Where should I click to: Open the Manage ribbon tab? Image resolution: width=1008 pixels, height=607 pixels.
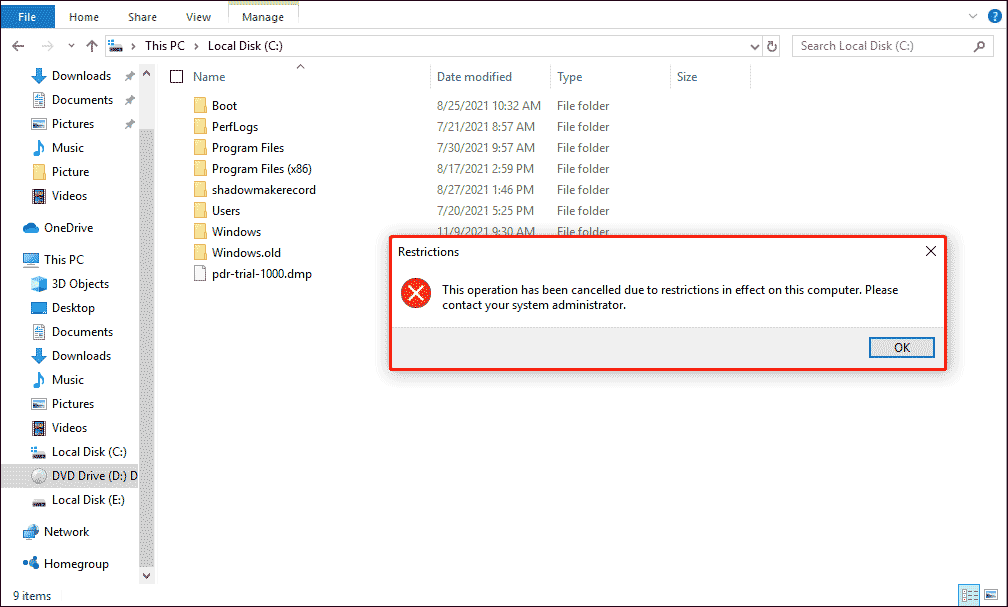click(x=262, y=16)
